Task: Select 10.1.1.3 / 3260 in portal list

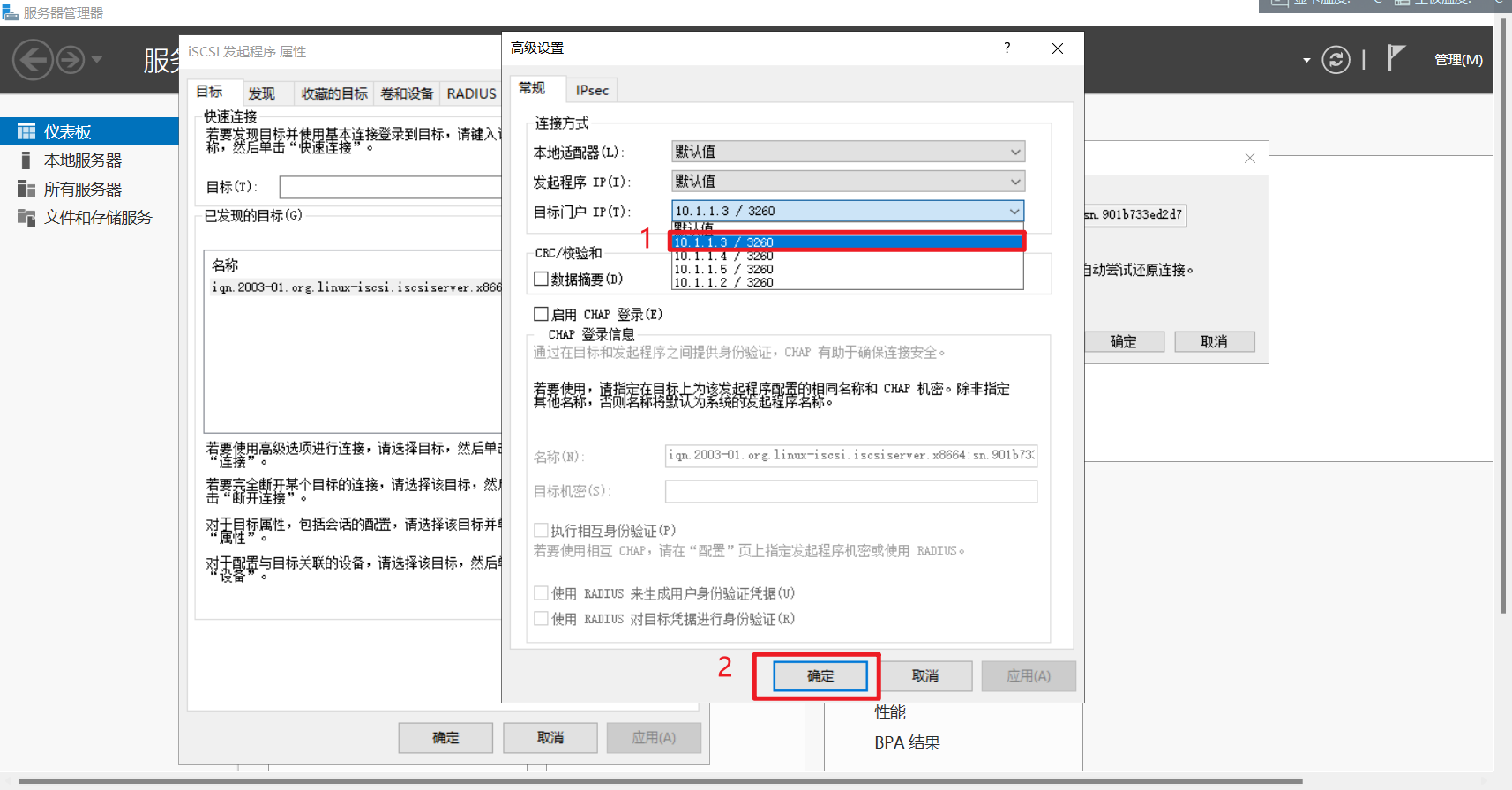Action: coord(847,242)
